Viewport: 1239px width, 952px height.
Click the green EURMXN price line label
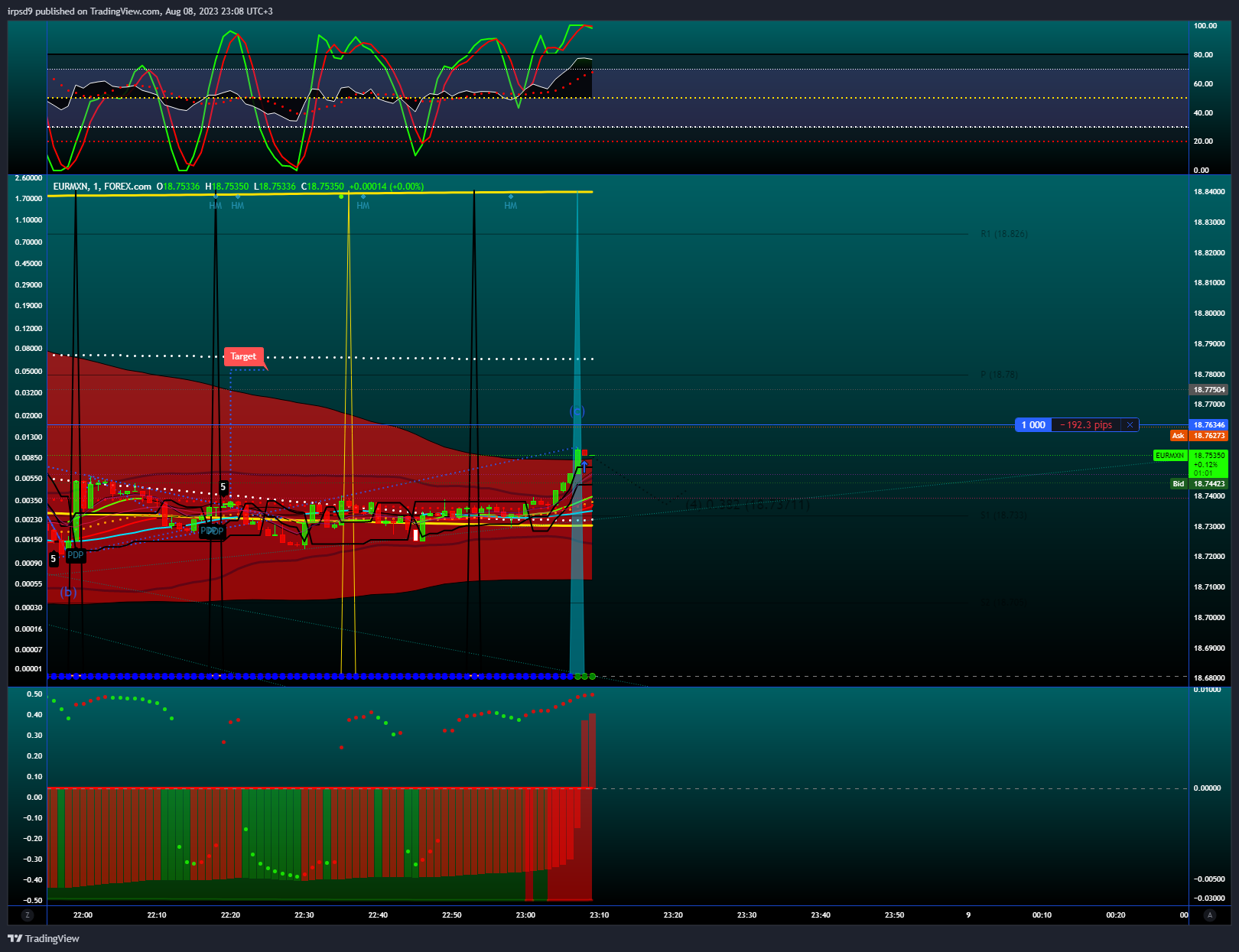coord(1169,456)
